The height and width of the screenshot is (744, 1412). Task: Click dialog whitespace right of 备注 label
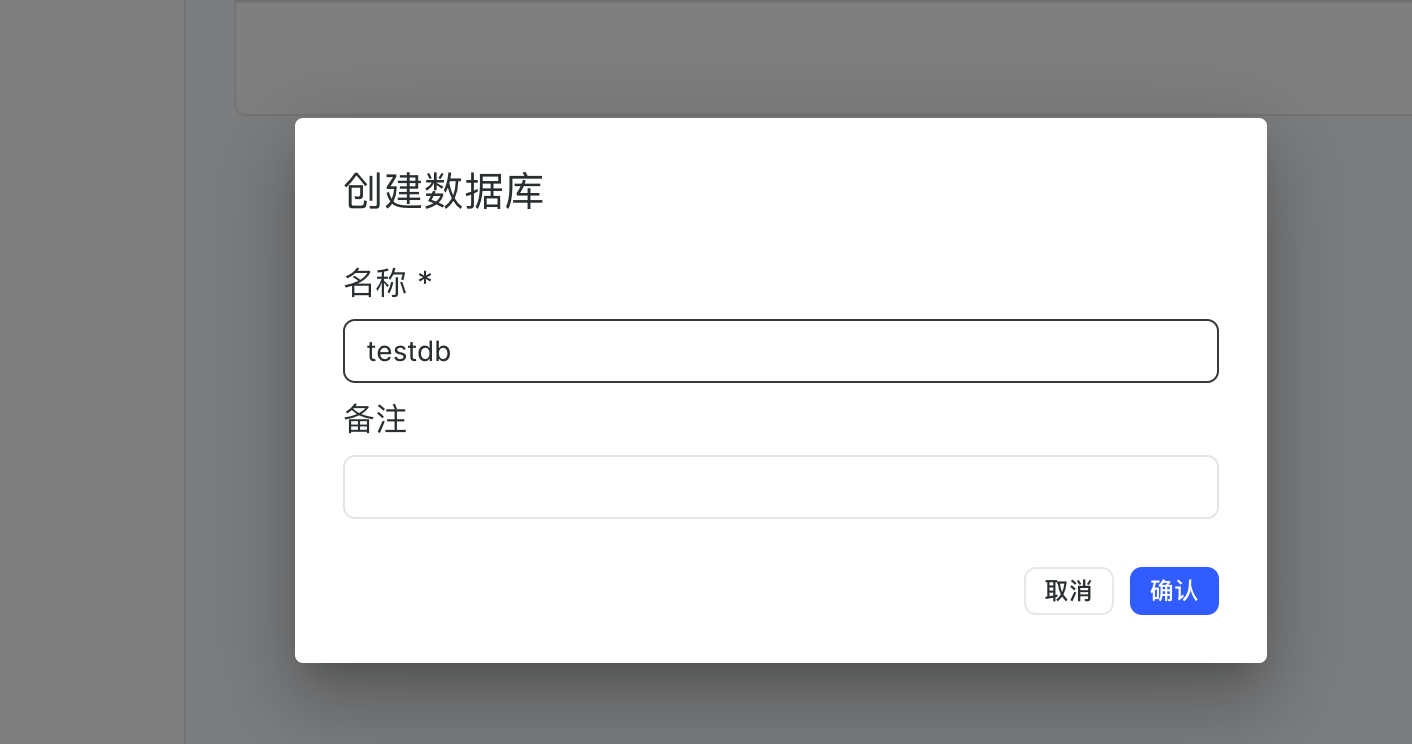[800, 420]
